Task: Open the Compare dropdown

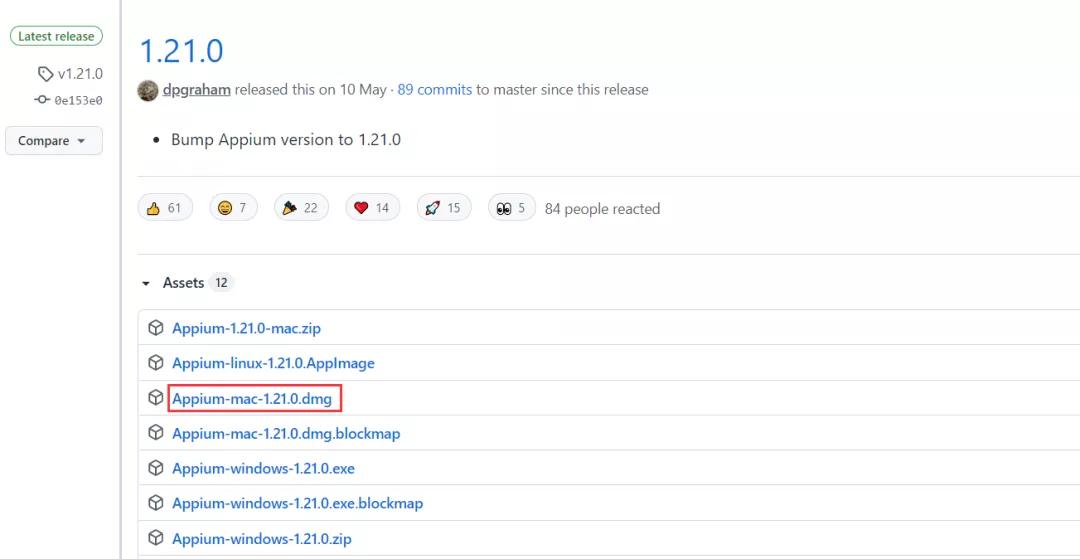Action: (x=54, y=140)
